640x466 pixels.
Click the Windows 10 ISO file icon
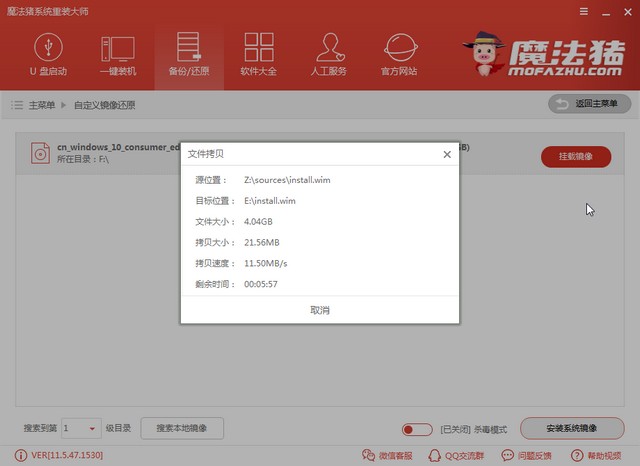(x=40, y=154)
